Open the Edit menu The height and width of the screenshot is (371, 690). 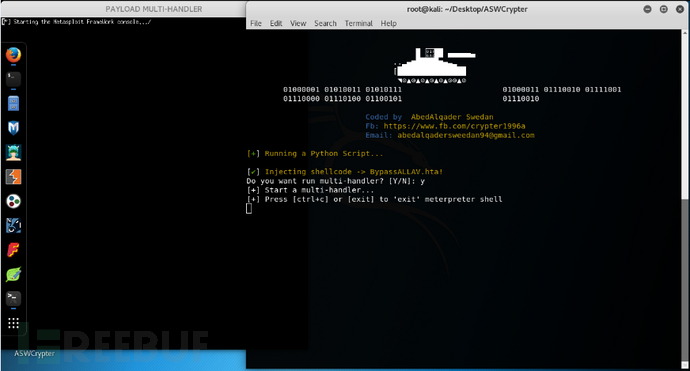[276, 23]
